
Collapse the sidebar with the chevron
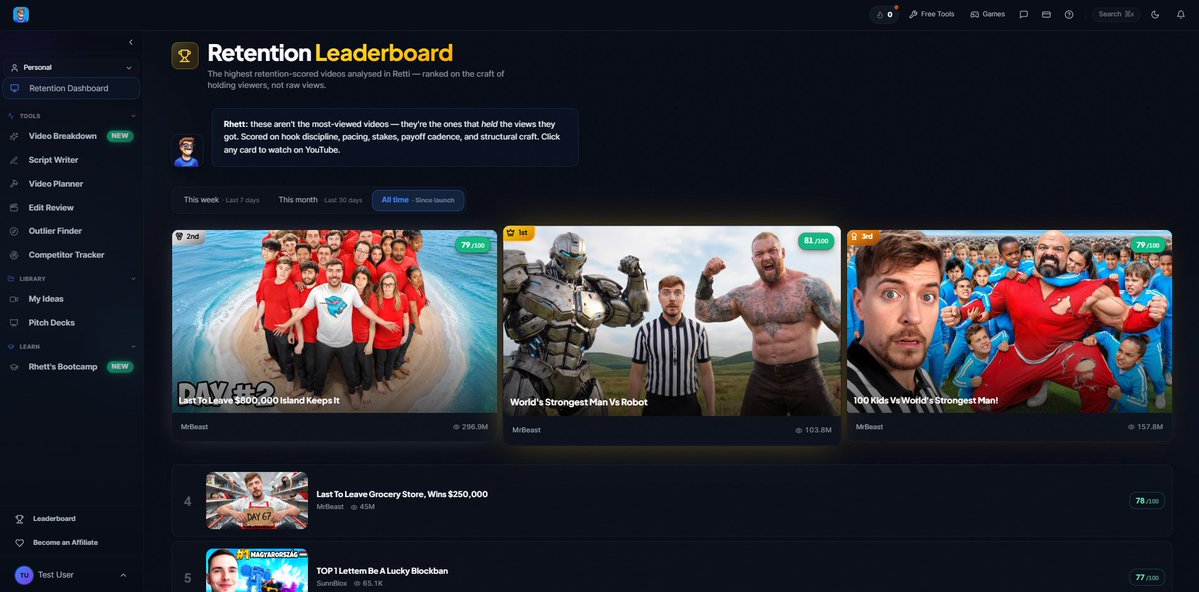pyautogui.click(x=131, y=42)
